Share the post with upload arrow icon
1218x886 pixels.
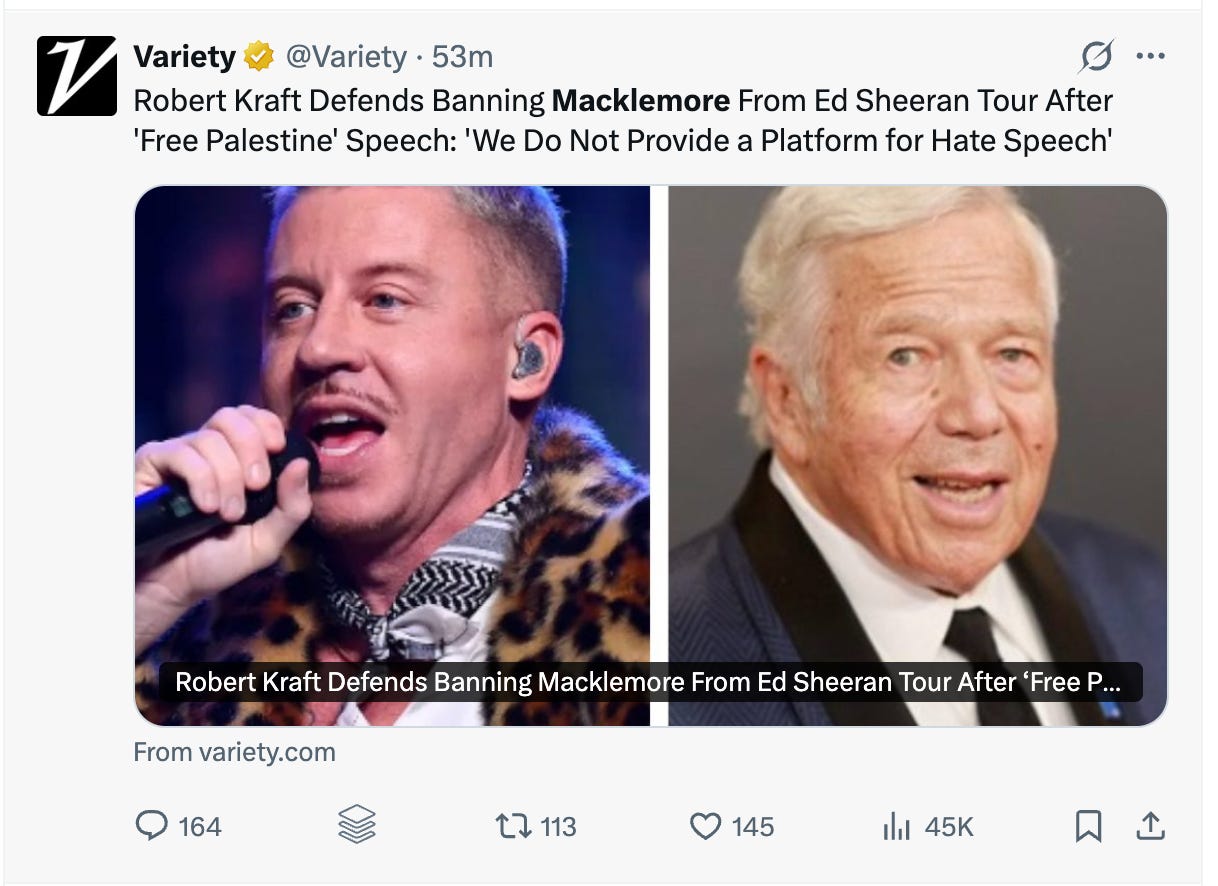coord(1151,825)
